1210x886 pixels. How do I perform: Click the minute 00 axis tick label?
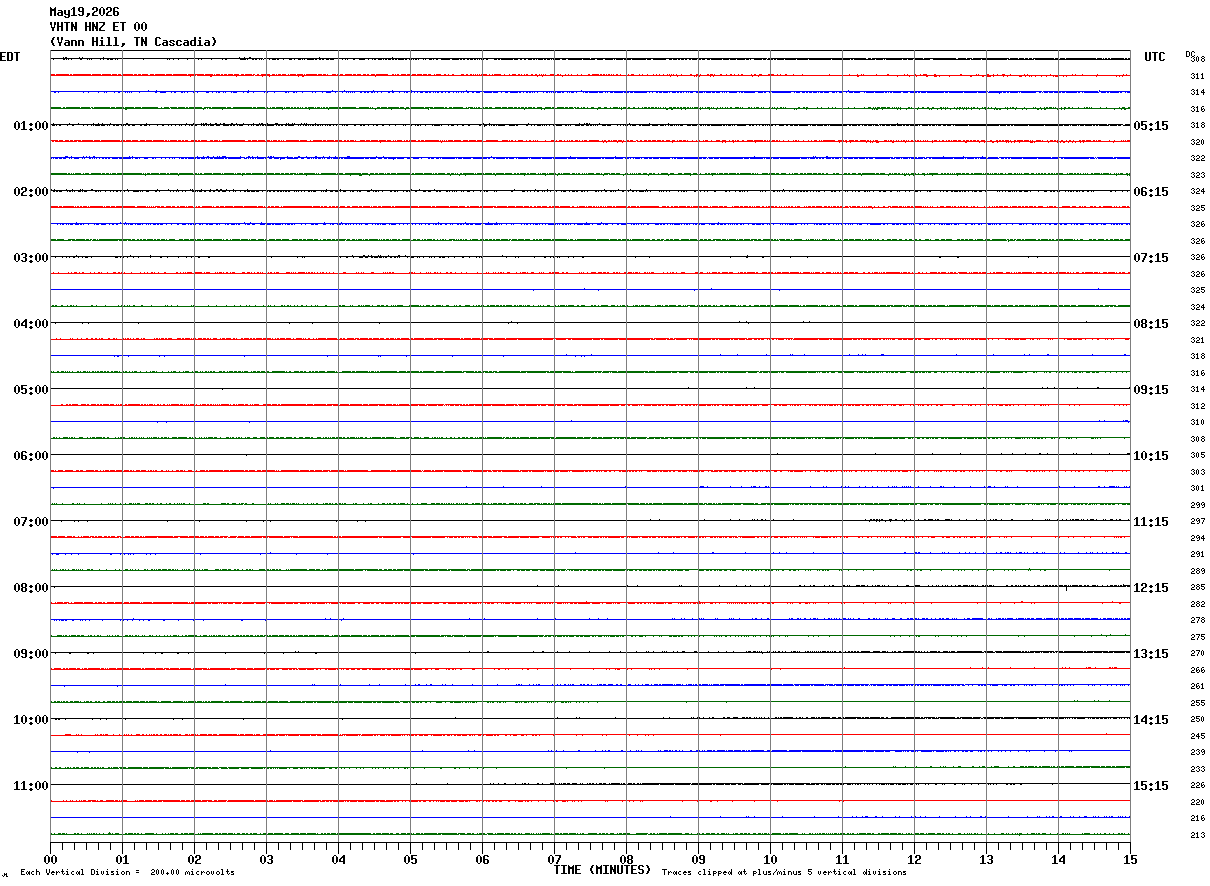50,859
